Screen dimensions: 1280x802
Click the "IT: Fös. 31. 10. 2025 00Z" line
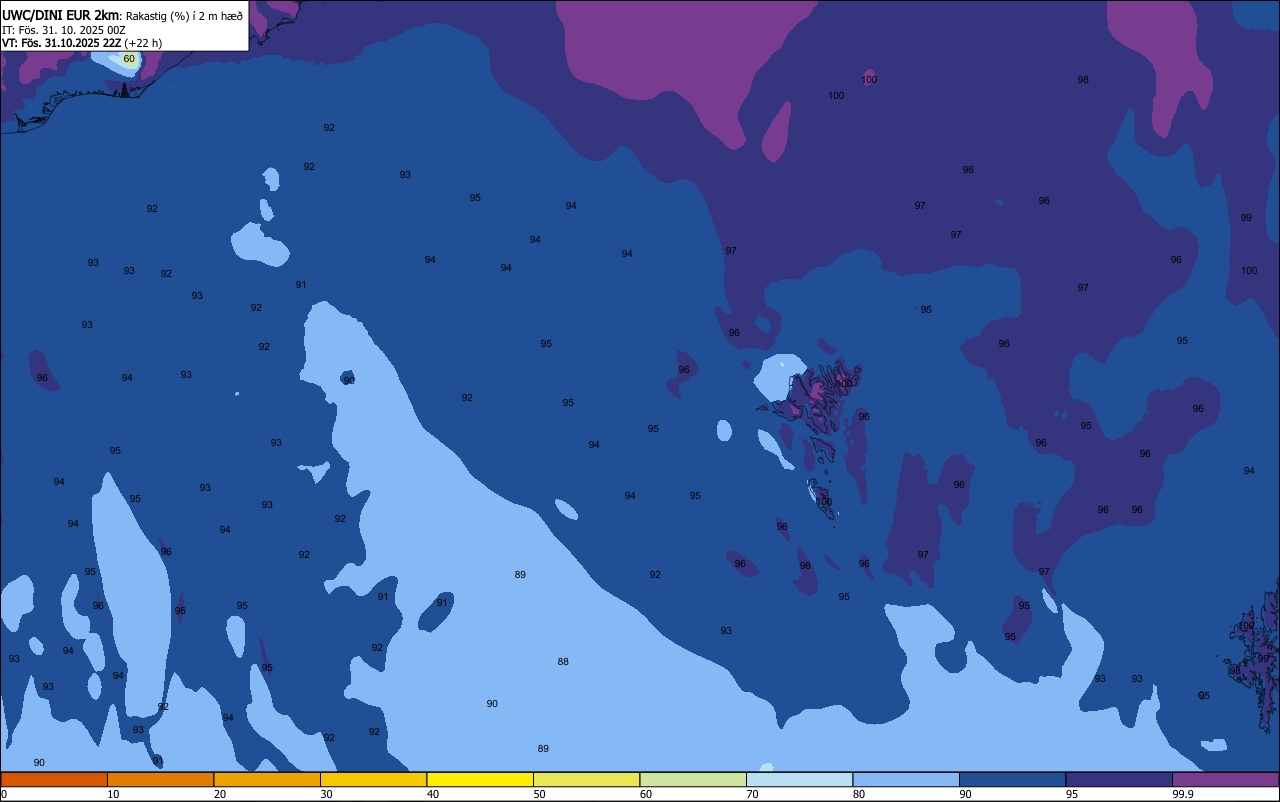tap(64, 30)
